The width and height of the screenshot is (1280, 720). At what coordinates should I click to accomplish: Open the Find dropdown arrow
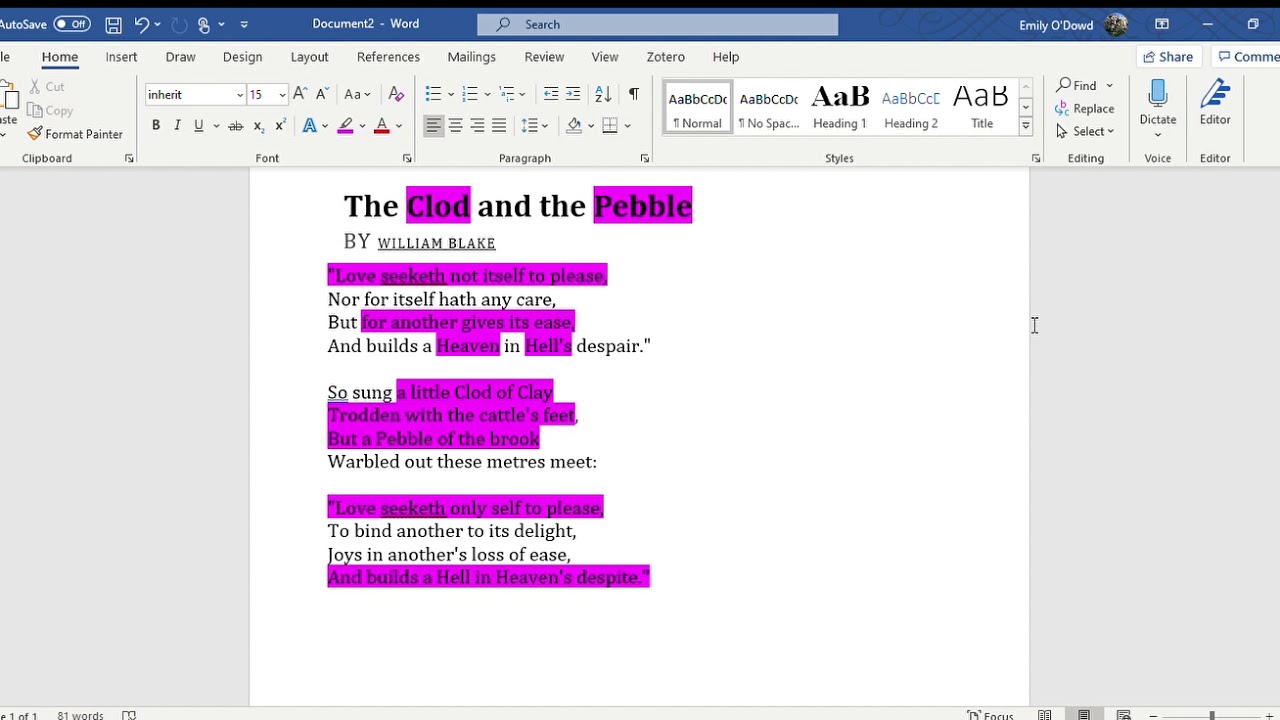[x=1109, y=85]
